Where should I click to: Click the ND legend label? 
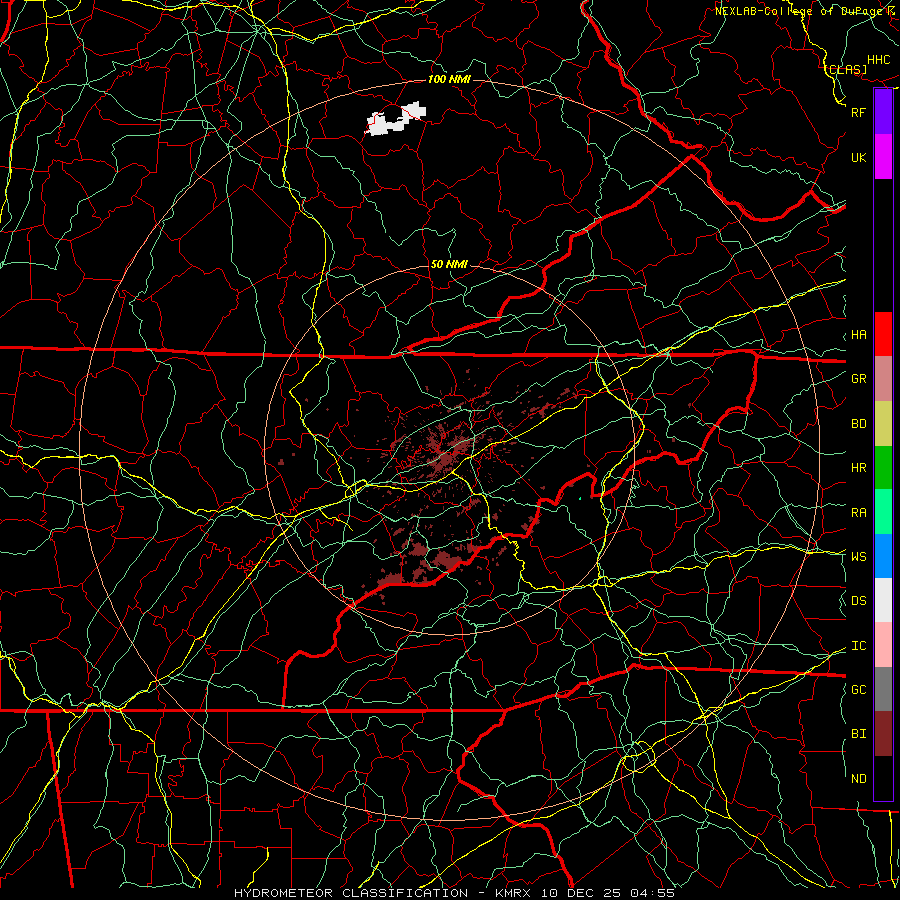(x=859, y=779)
